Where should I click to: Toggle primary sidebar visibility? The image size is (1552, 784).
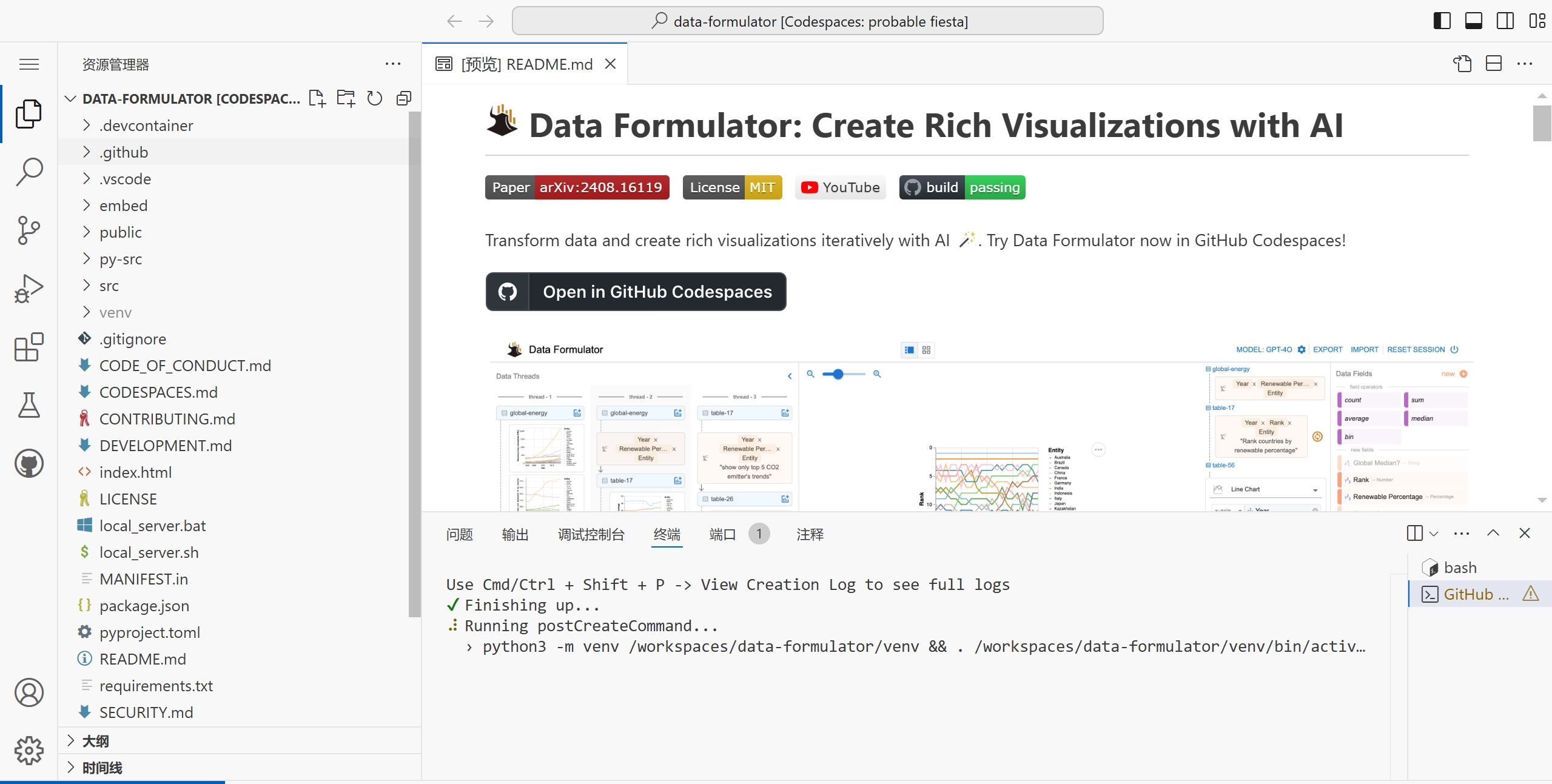1442,21
